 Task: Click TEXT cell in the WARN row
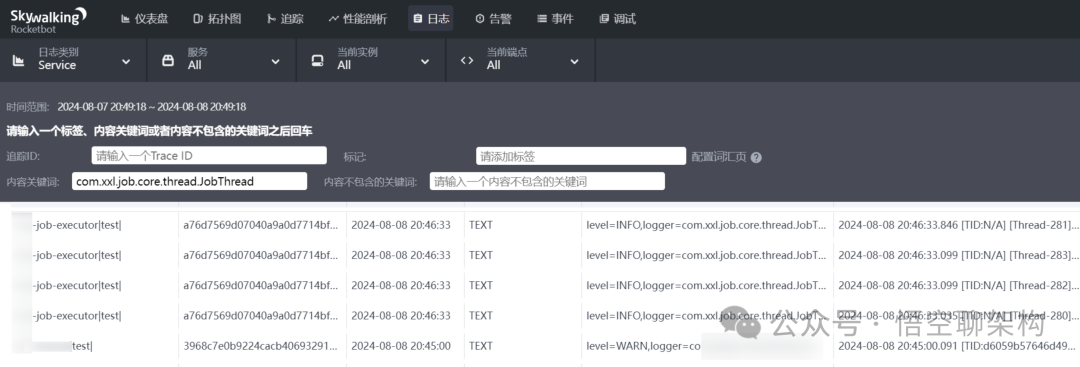pos(481,346)
